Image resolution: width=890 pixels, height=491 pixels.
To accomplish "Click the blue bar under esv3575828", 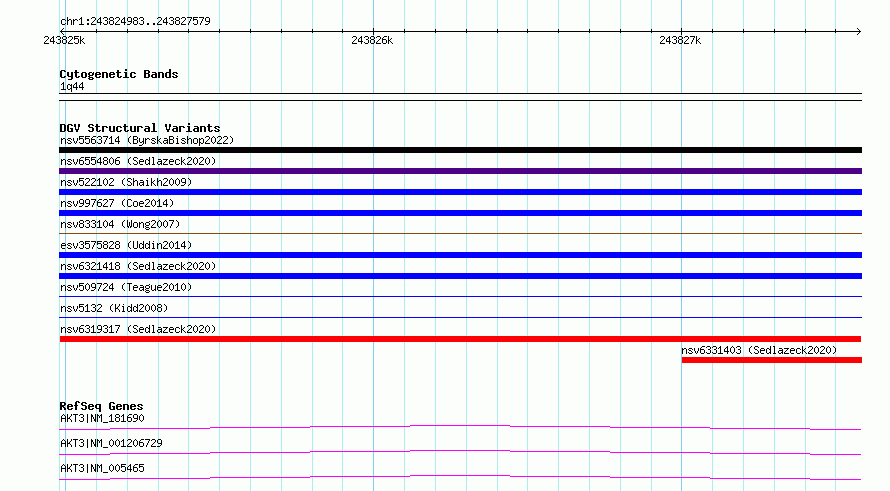I will point(460,255).
